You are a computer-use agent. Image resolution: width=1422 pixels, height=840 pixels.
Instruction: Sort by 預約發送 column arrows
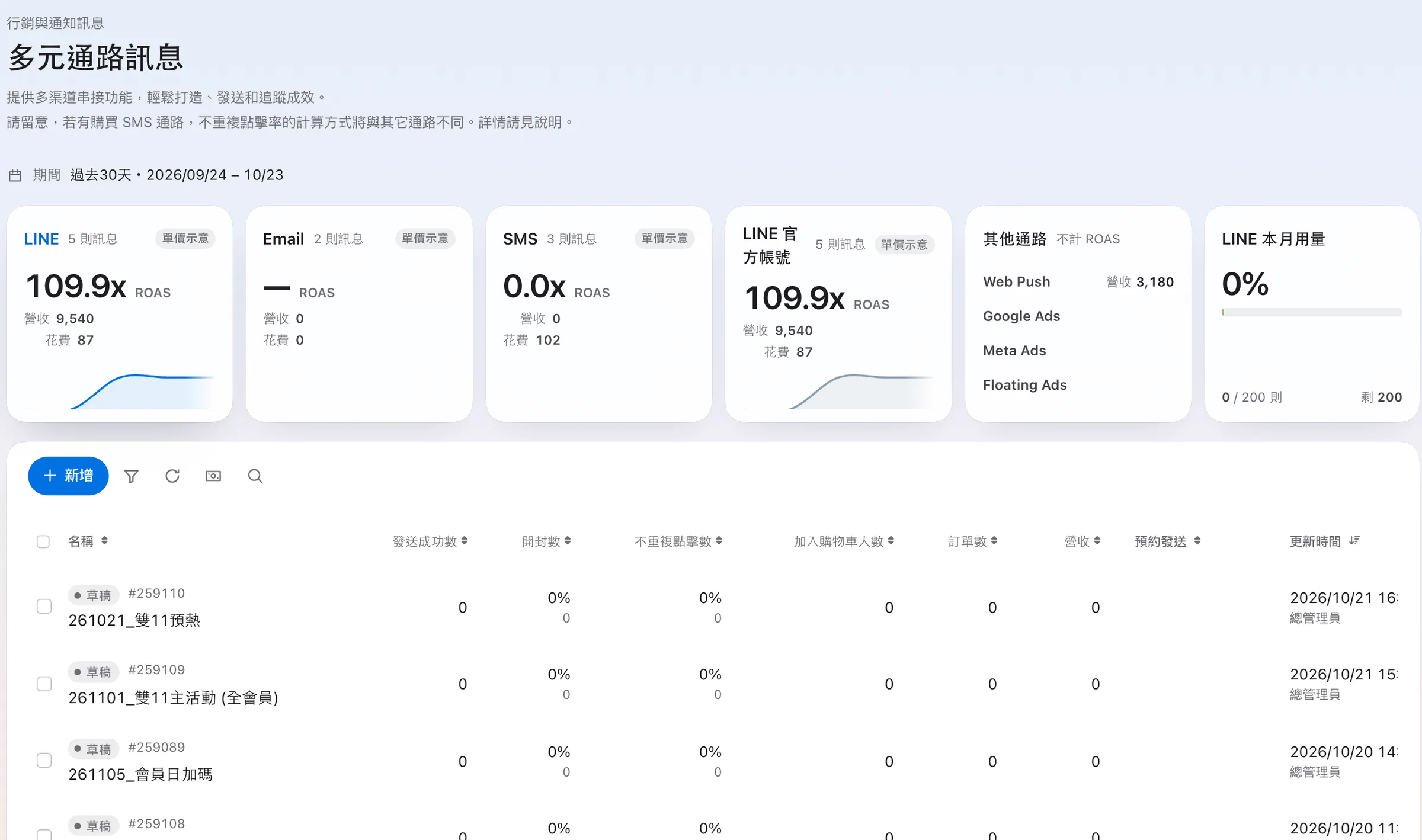1197,541
